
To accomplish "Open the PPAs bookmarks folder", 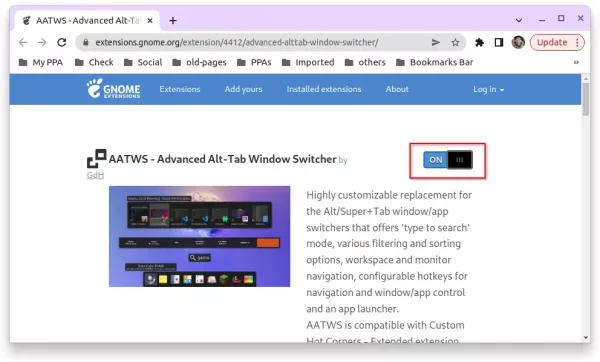I will pyautogui.click(x=254, y=62).
